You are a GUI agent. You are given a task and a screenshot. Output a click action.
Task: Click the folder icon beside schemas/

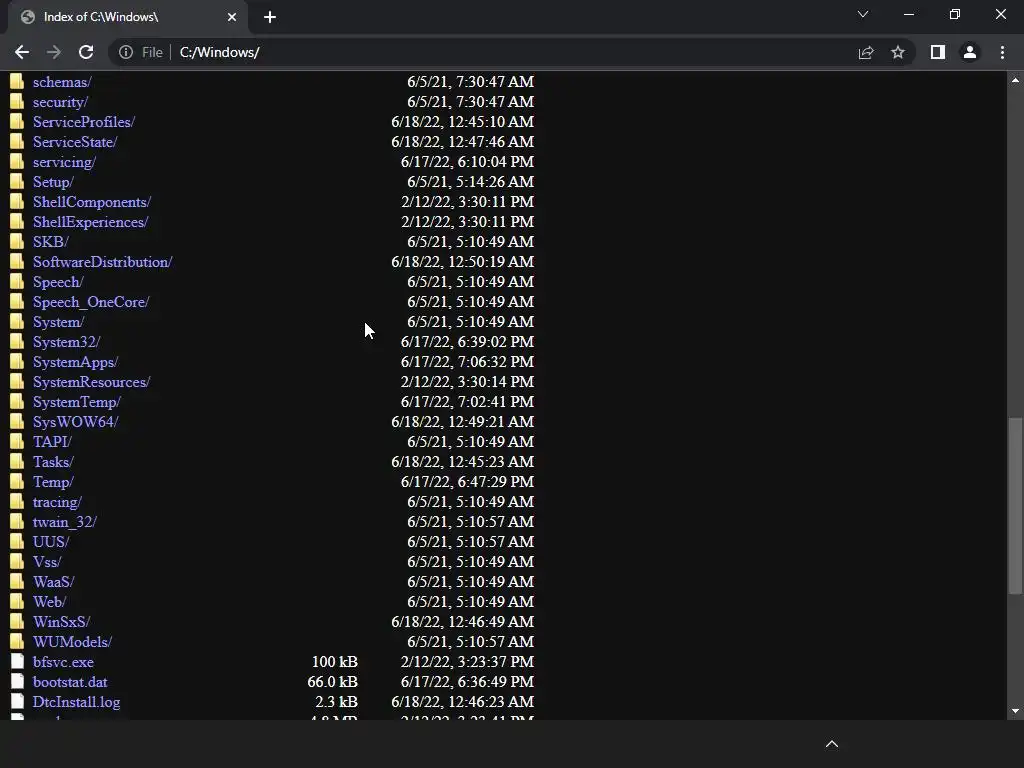pyautogui.click(x=17, y=81)
